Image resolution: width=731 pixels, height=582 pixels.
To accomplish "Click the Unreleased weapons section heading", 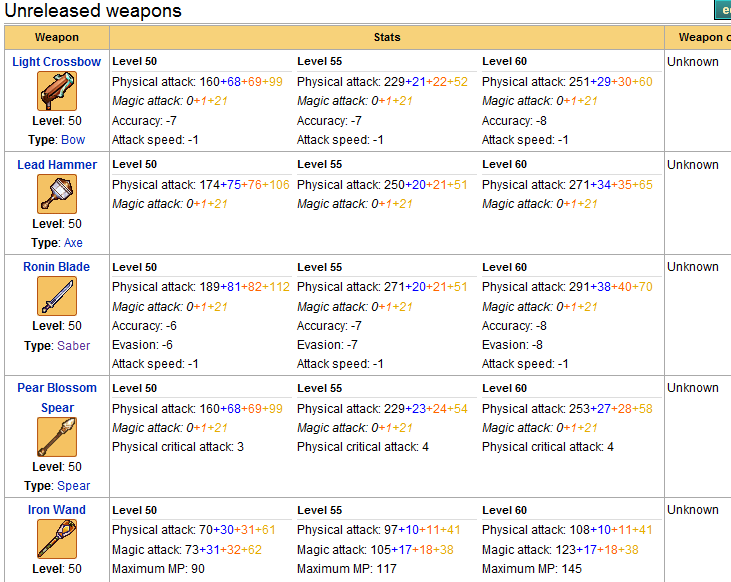I will coord(93,12).
